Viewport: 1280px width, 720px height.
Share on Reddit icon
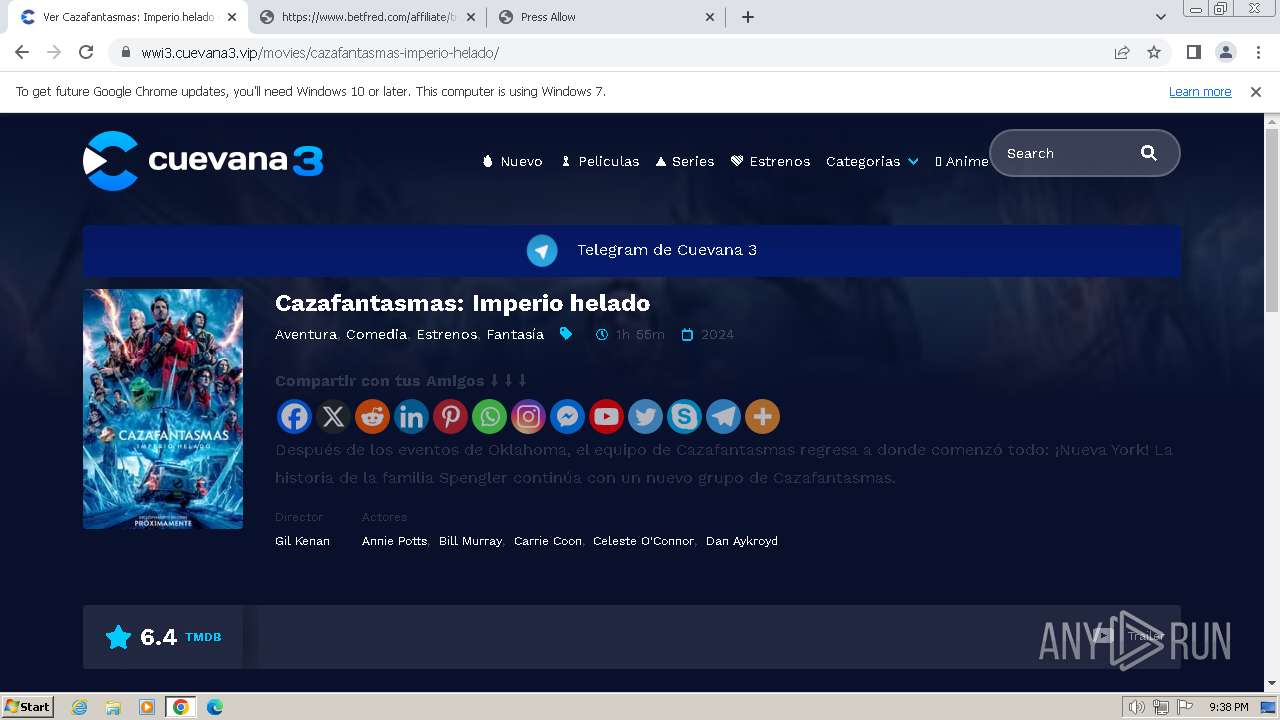pos(372,416)
